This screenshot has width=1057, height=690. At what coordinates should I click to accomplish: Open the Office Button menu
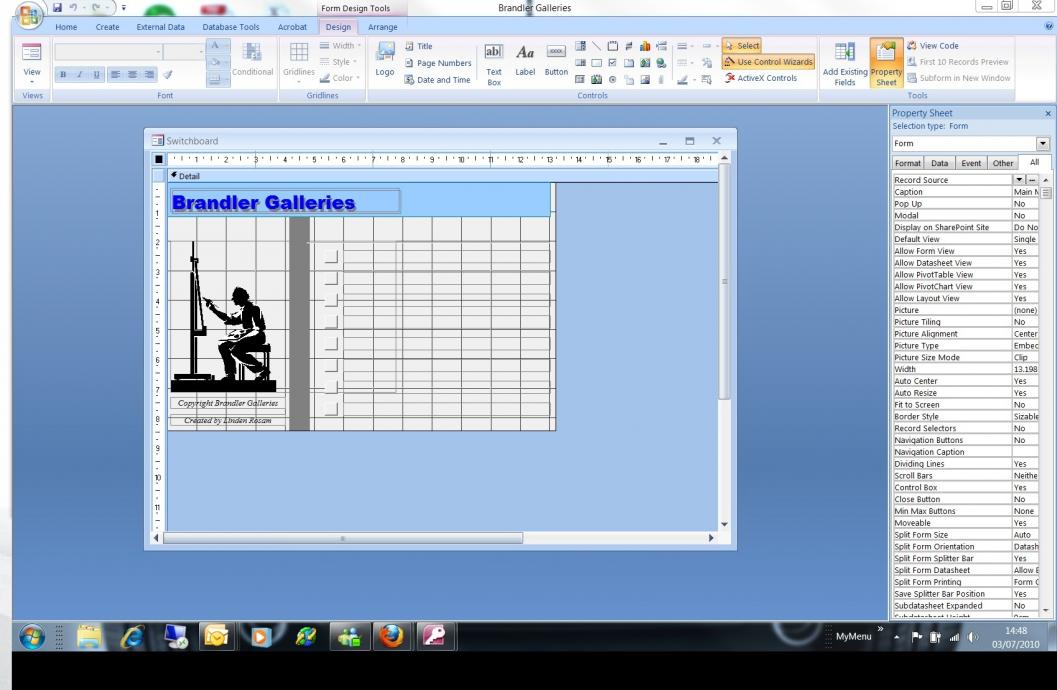pyautogui.click(x=28, y=14)
